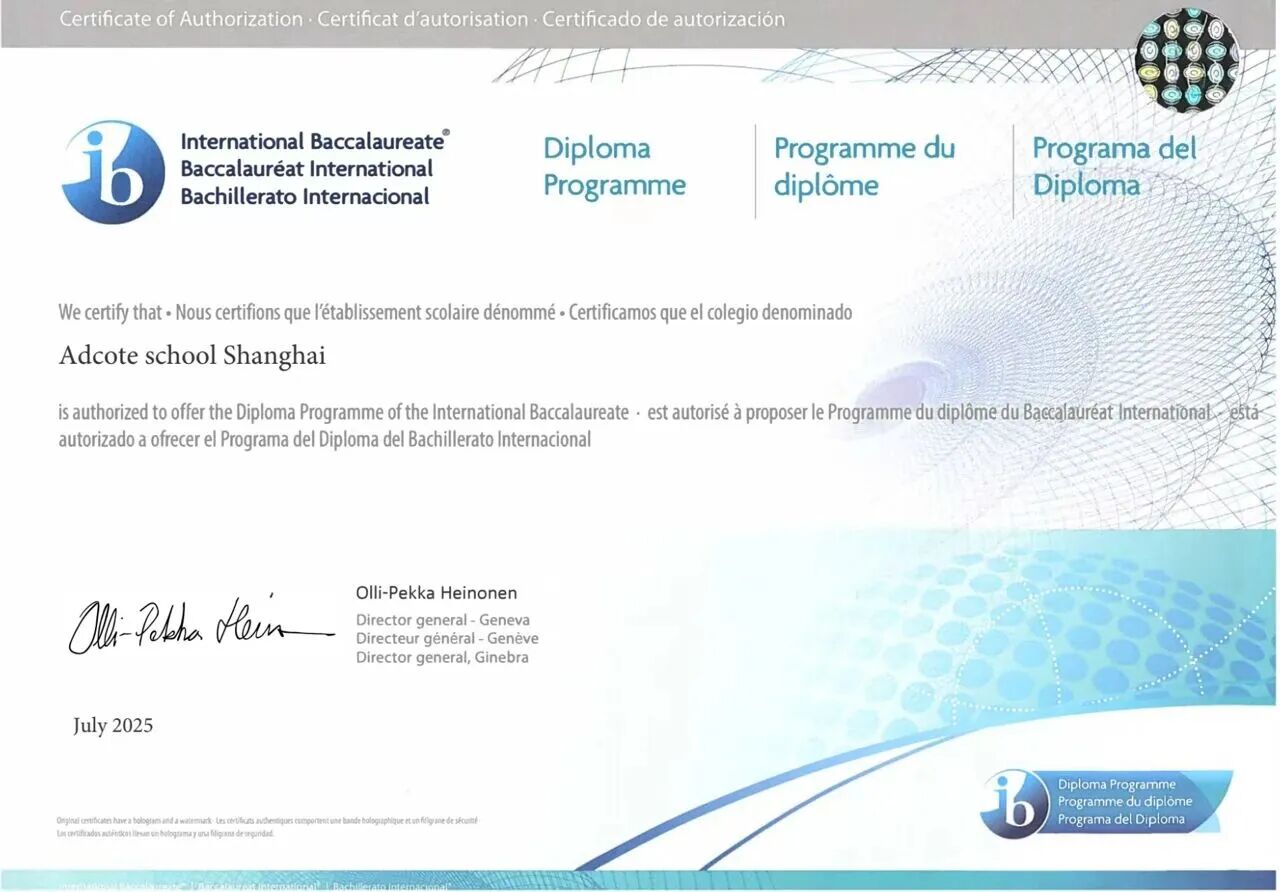
Task: Click the 'July 2025' date
Action: [113, 725]
